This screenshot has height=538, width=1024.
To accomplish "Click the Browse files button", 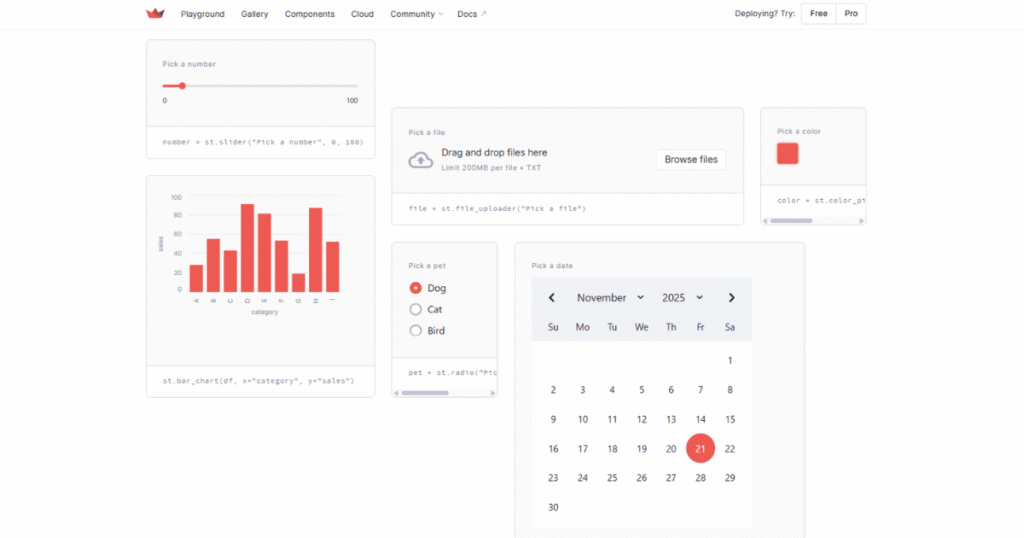I will point(691,160).
